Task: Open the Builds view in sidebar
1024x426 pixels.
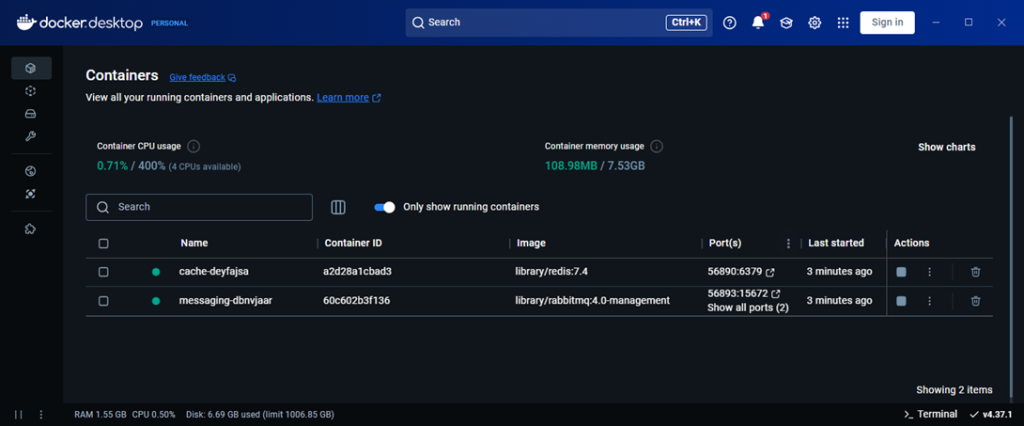Action: tap(31, 136)
